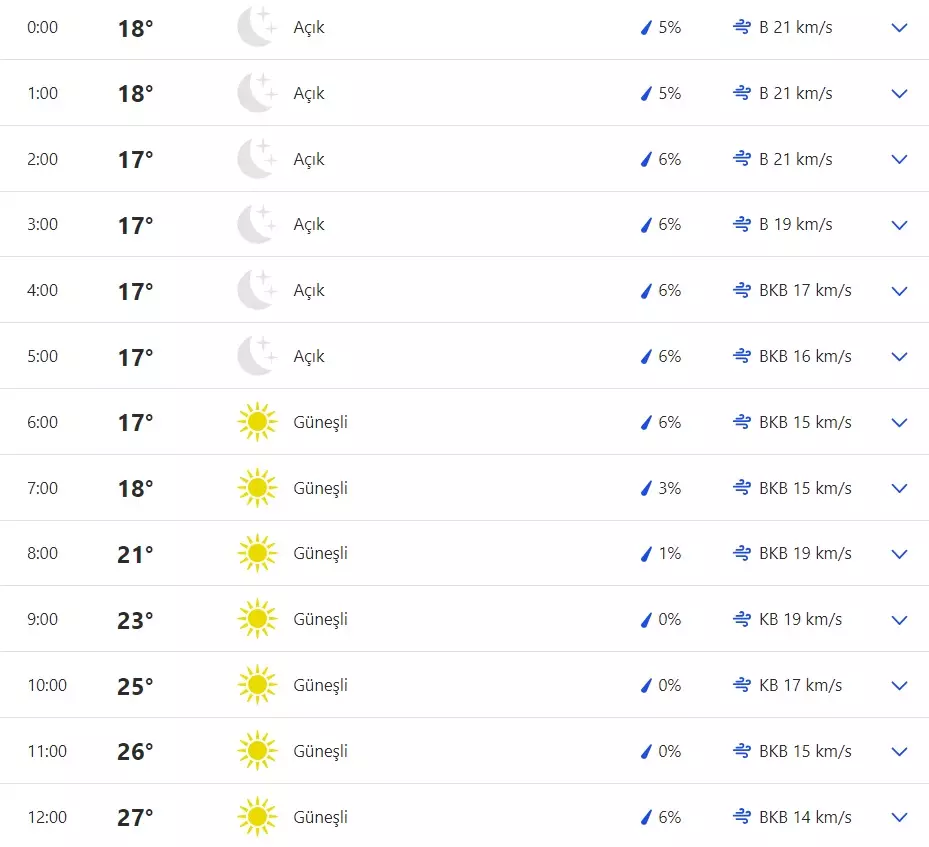Image resolution: width=929 pixels, height=847 pixels.
Task: Click the sun icon in the 12:00 row
Action: coord(256,817)
